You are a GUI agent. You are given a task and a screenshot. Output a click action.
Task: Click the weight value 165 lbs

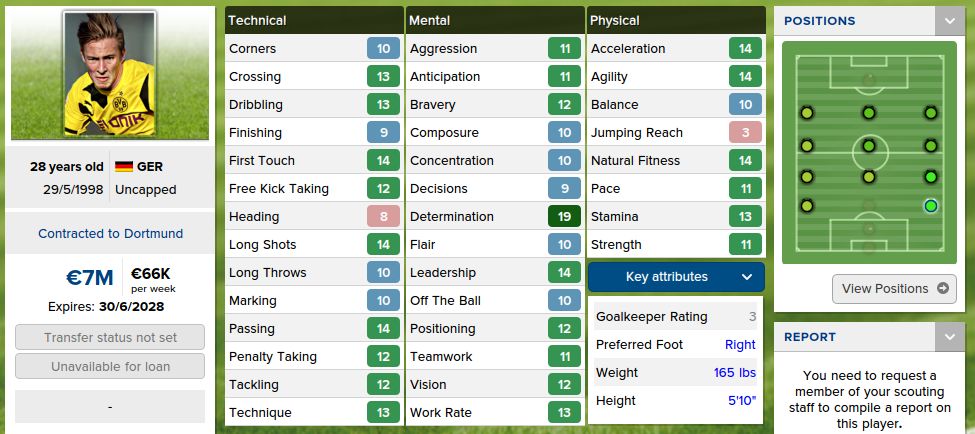[x=735, y=373]
